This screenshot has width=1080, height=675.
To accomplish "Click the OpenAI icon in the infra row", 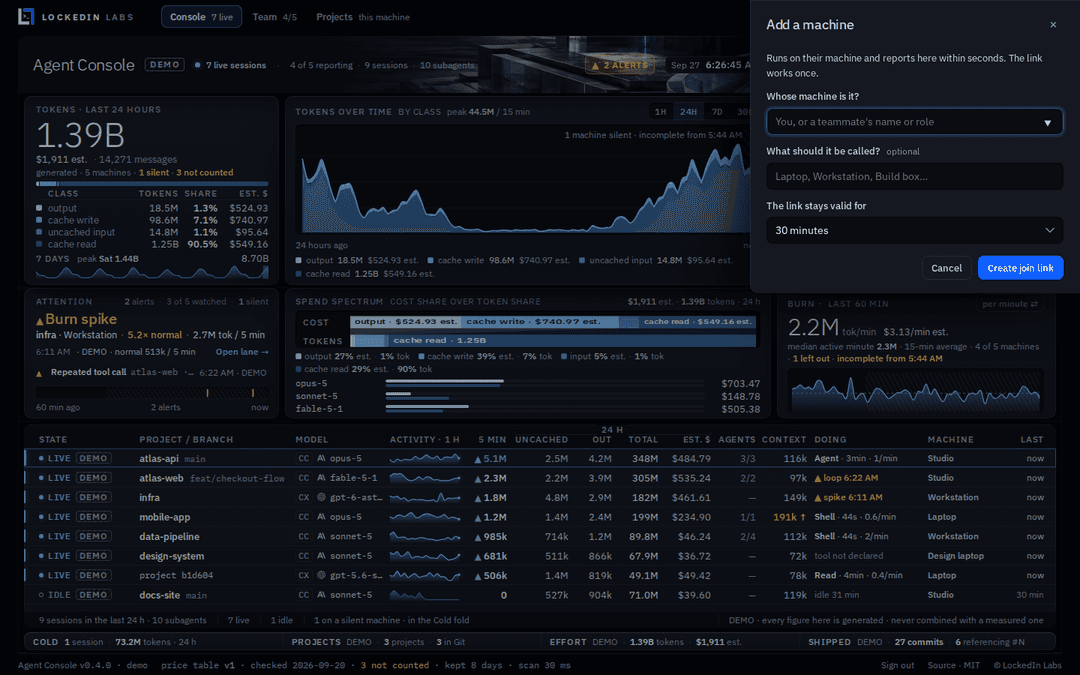I will point(321,497).
